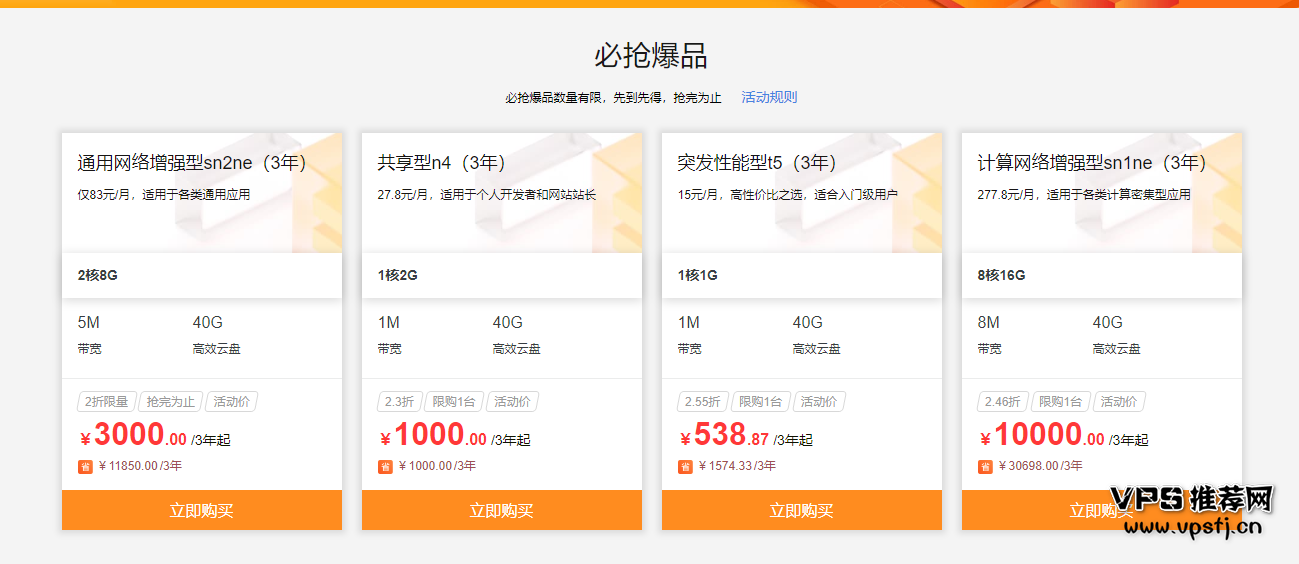Click the text 277.8元/月 description

[x=1084, y=195]
